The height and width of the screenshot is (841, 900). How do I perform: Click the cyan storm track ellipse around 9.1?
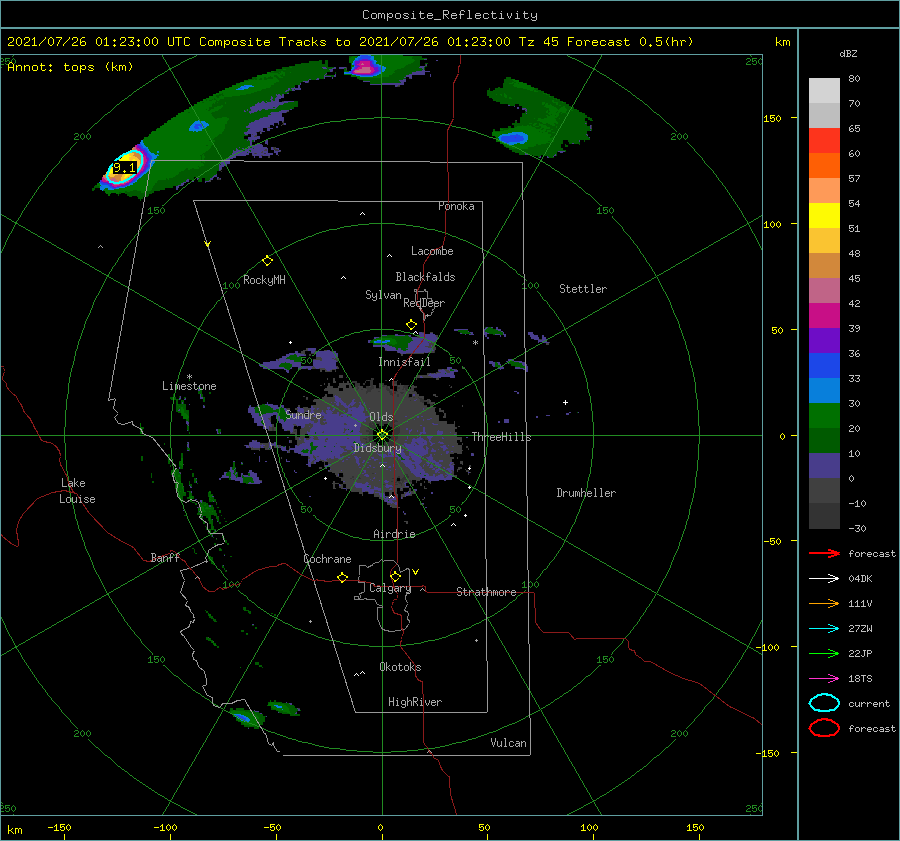pos(126,166)
